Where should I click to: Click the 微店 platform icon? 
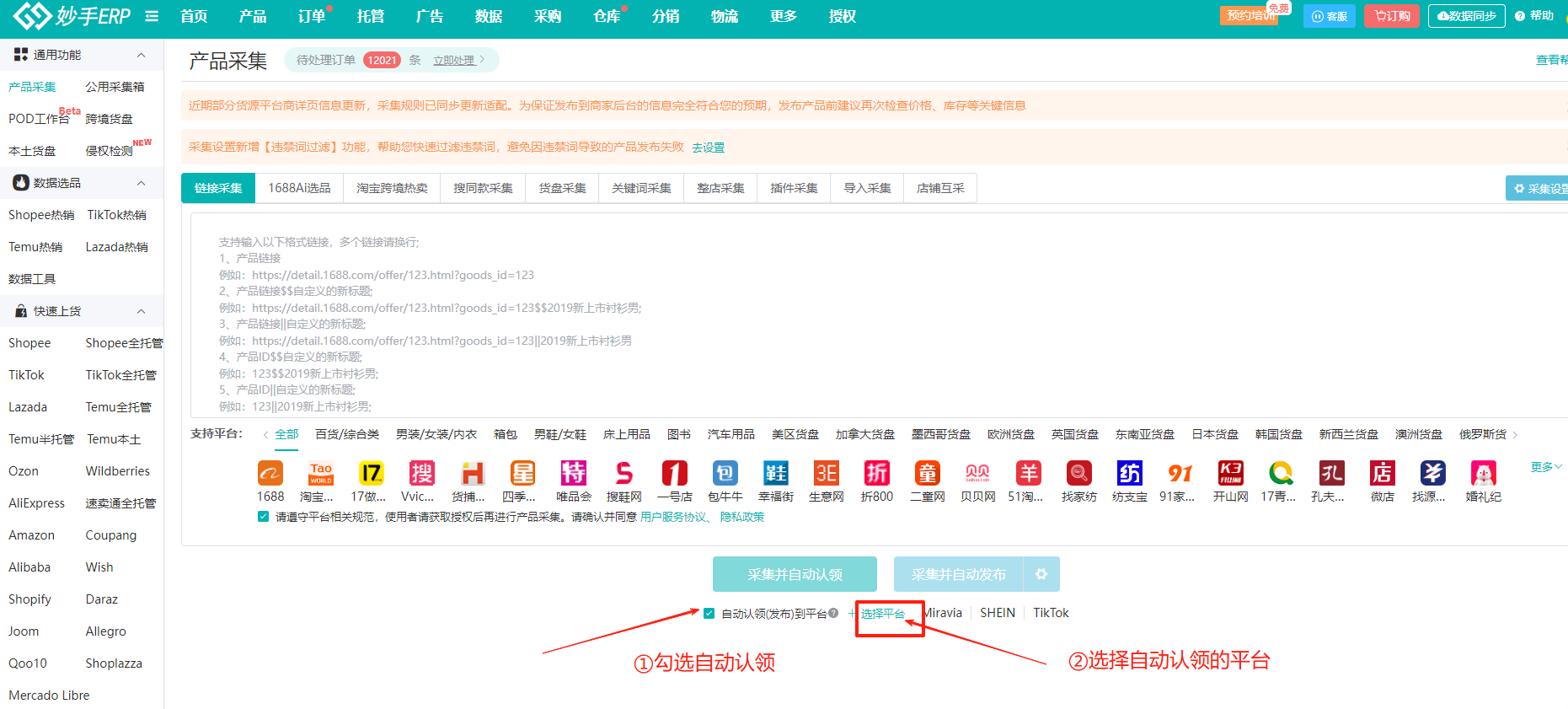coord(1382,473)
